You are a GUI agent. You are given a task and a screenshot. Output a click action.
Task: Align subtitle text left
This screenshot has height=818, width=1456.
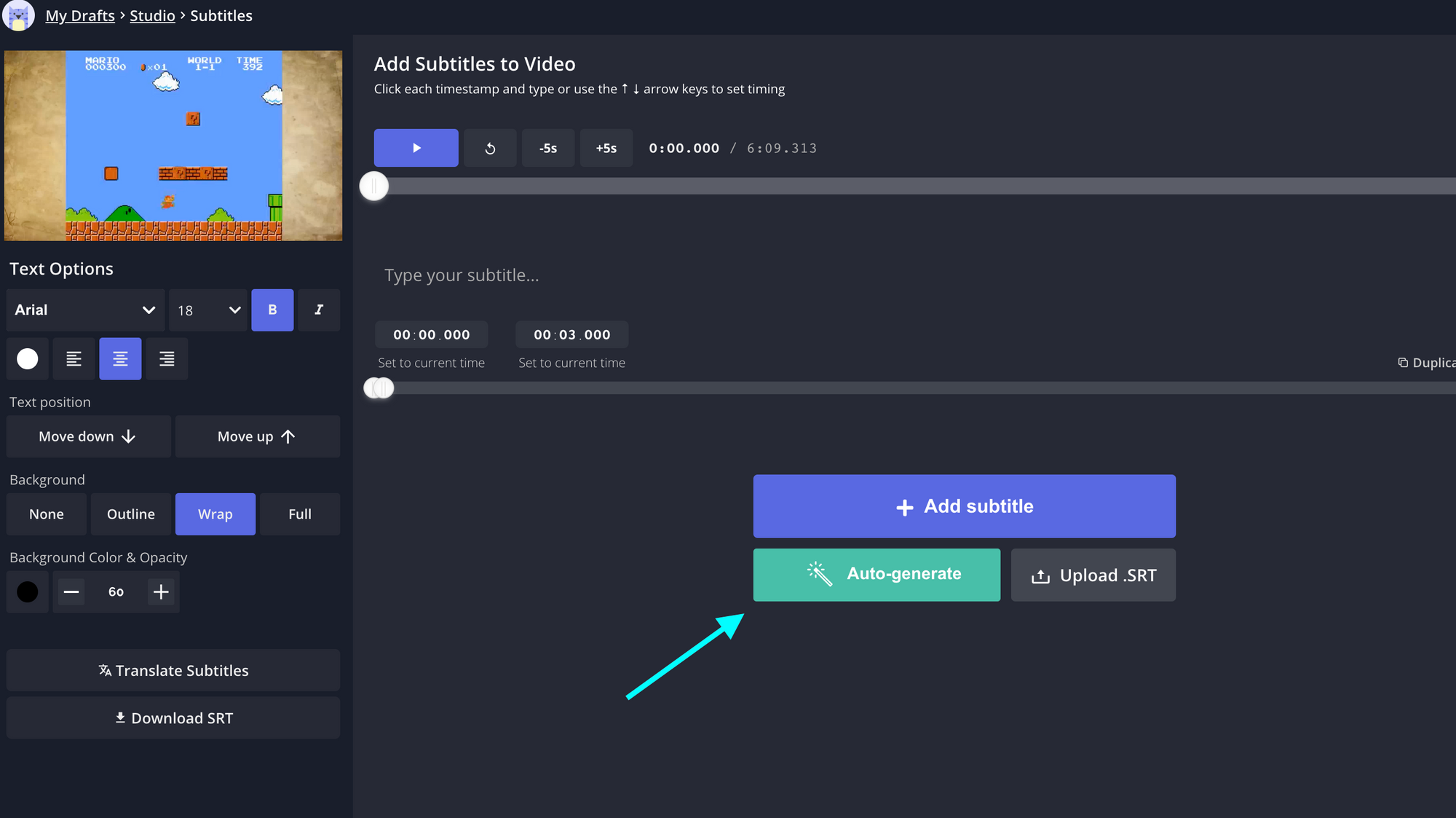tap(74, 358)
